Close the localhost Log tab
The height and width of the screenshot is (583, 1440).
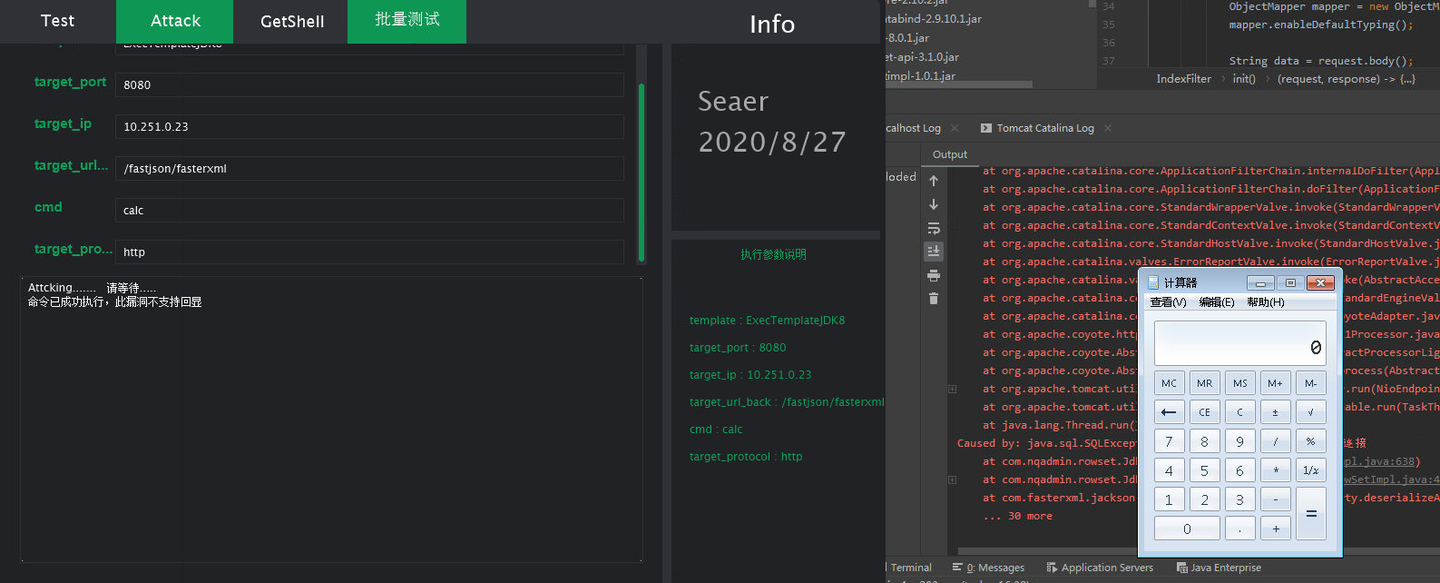coord(954,128)
